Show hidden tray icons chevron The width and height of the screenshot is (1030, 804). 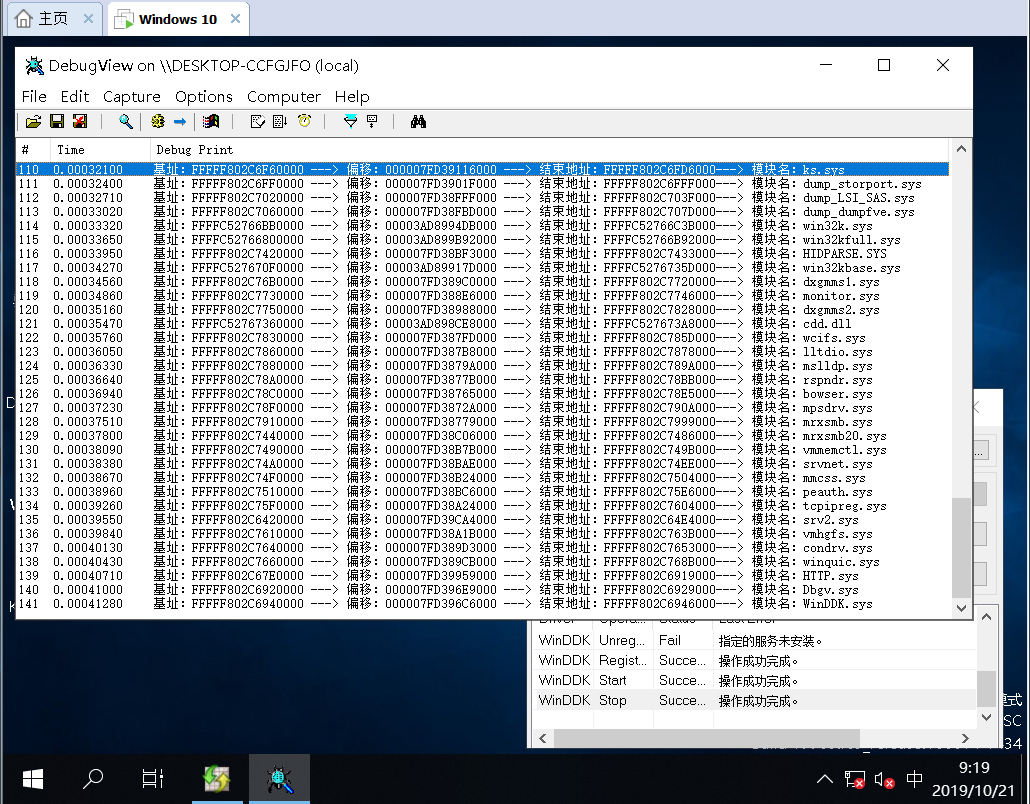click(824, 780)
